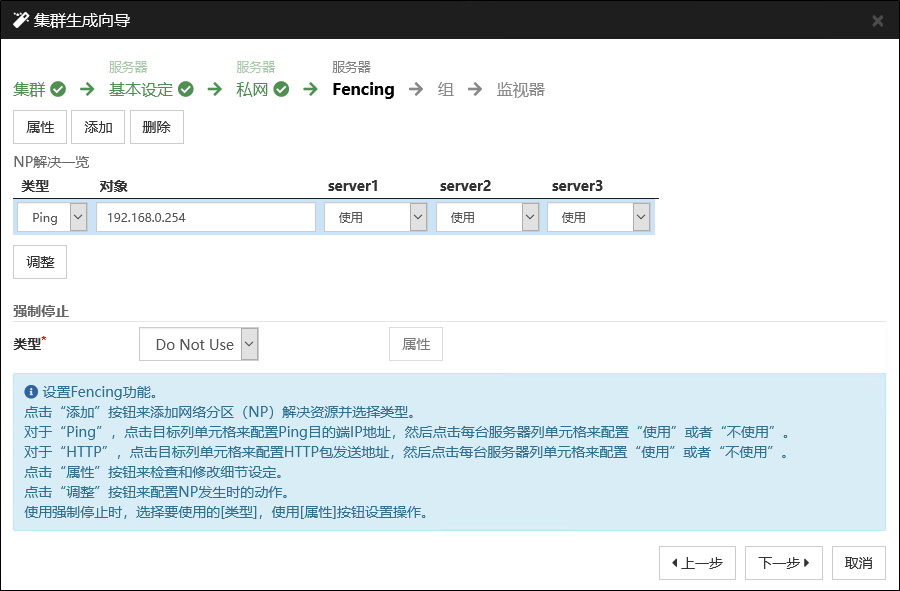
Task: Click the 调整 button
Action: point(40,261)
